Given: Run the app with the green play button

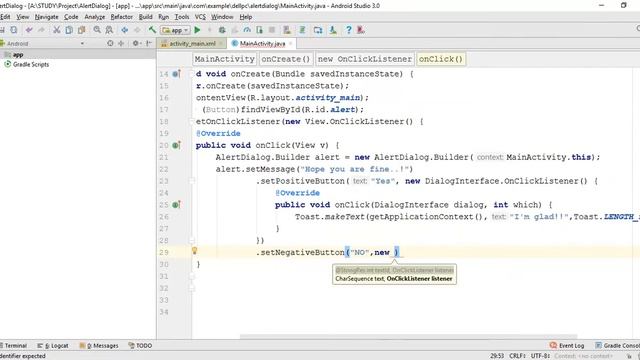Looking at the screenshot, I should click(198, 30).
